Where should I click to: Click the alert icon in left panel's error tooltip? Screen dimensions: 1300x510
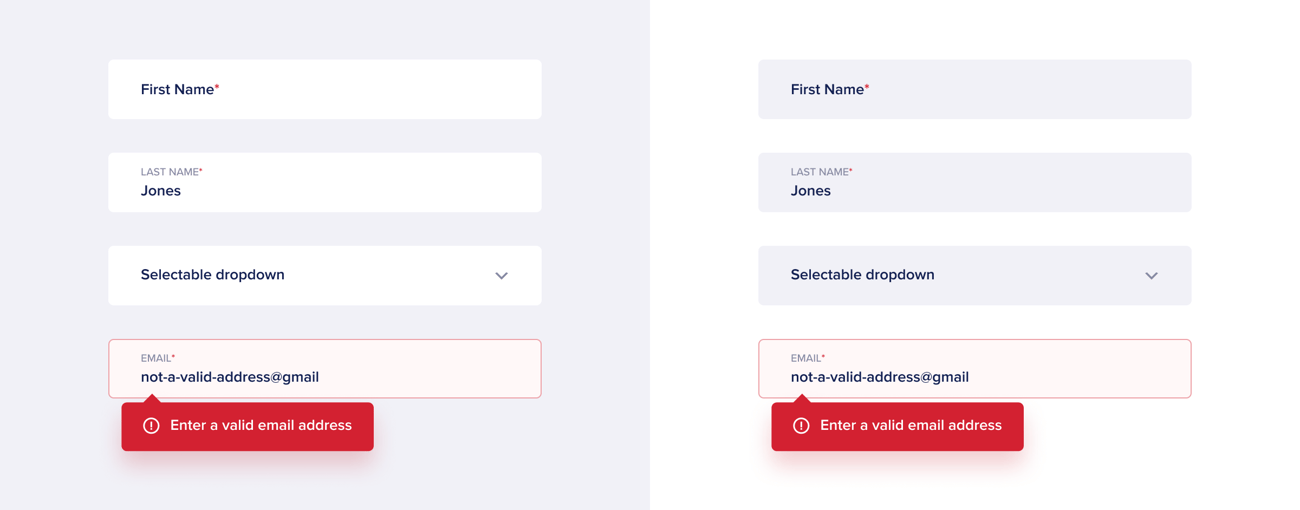pos(151,426)
